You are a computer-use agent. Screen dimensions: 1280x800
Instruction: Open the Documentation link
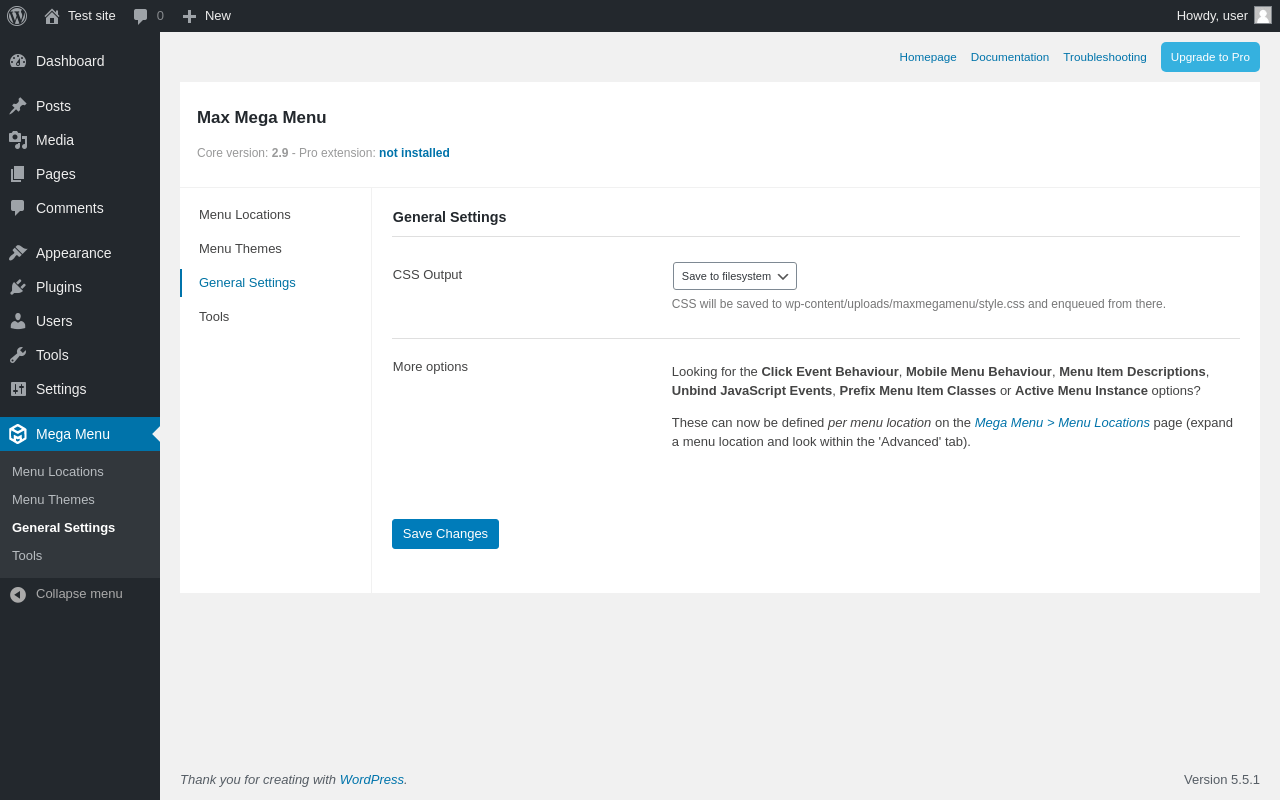point(1009,57)
